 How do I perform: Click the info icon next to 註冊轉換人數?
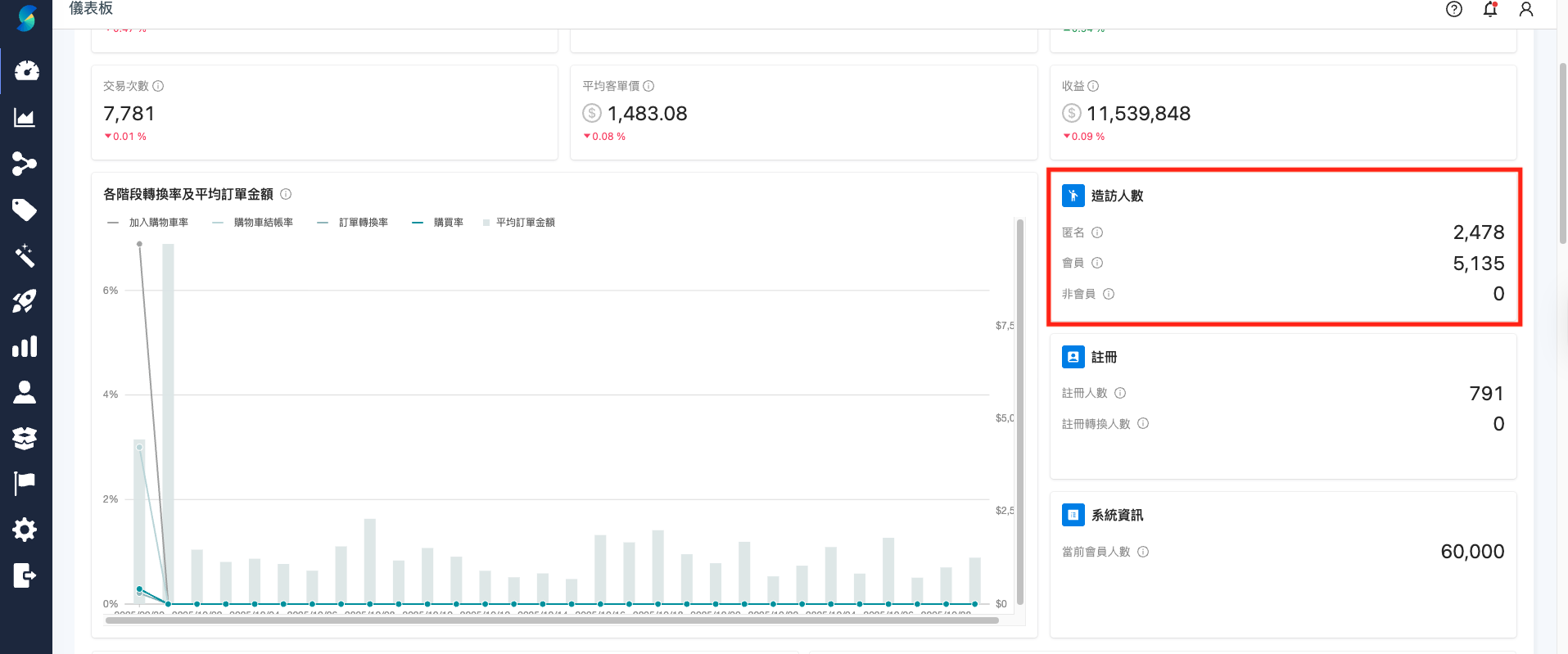coord(1143,424)
